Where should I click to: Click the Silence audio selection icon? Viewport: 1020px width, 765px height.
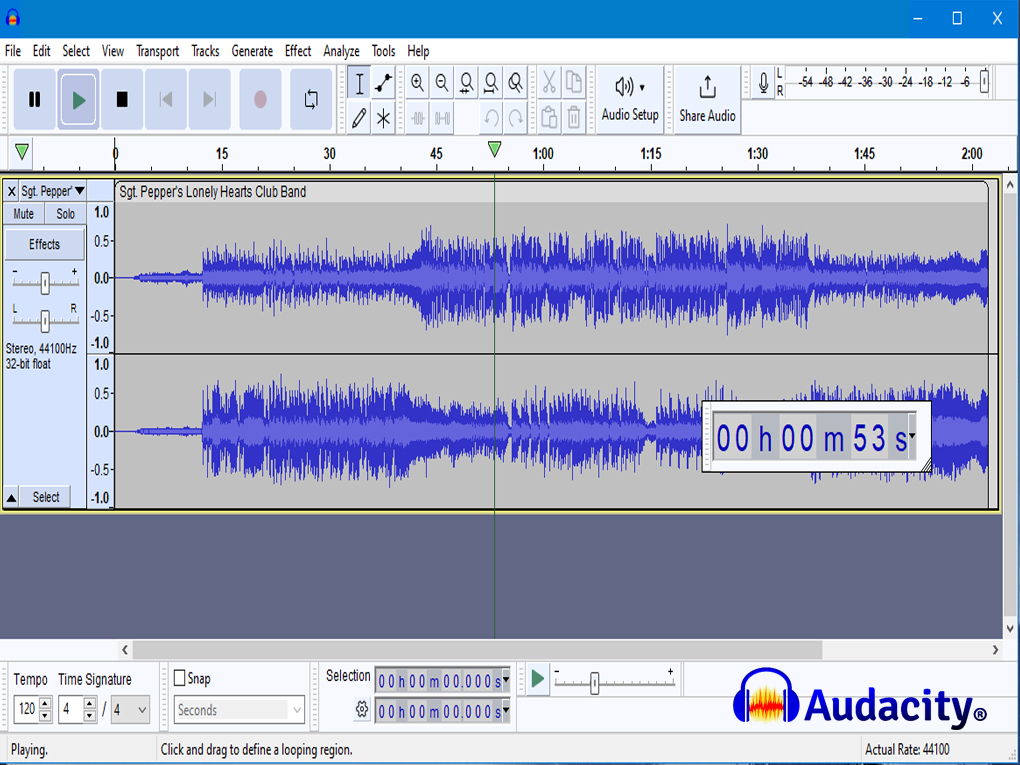pyautogui.click(x=441, y=118)
